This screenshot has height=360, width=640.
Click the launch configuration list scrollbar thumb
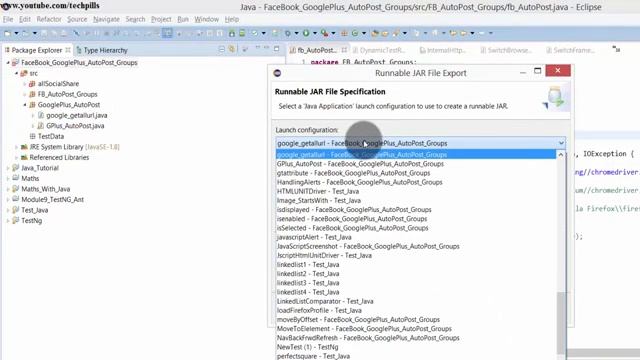(561, 322)
